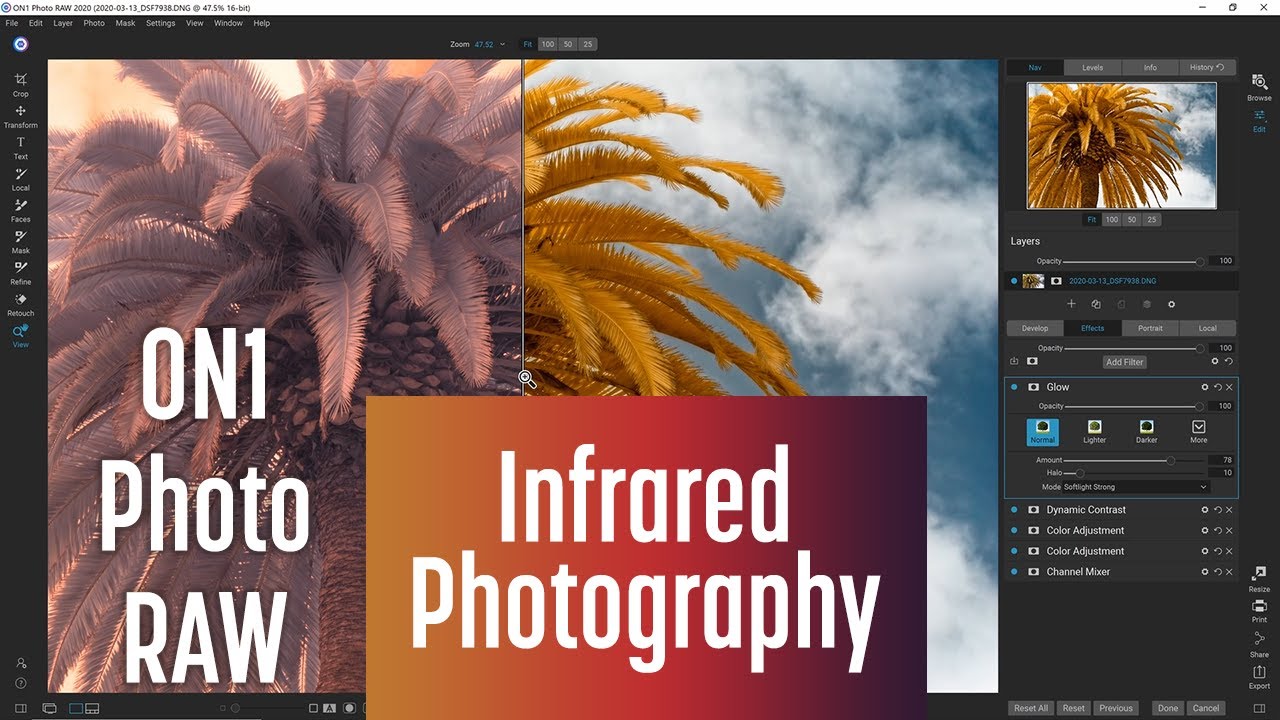The image size is (1280, 720).
Task: Switch to the Develop tab
Action: 1035,328
